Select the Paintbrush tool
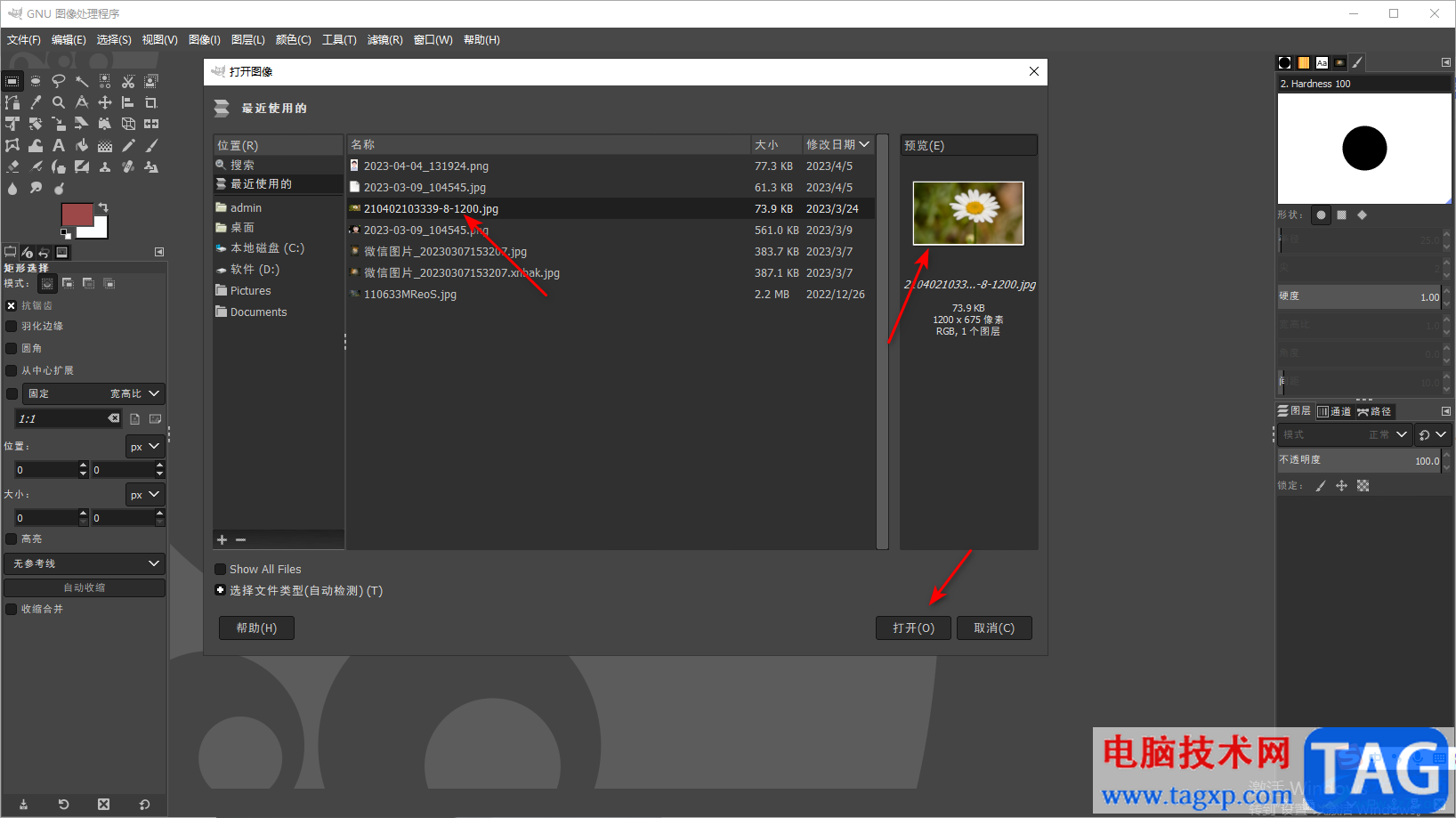The width and height of the screenshot is (1456, 818). pos(151,145)
